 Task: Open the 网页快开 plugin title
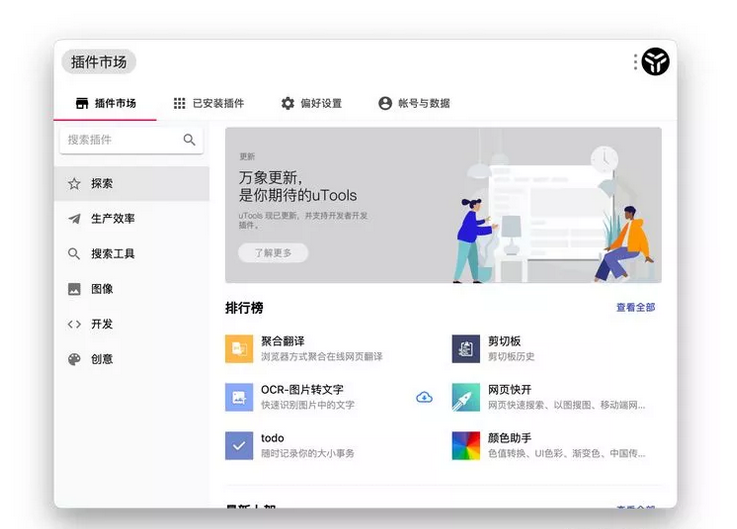tap(510, 390)
